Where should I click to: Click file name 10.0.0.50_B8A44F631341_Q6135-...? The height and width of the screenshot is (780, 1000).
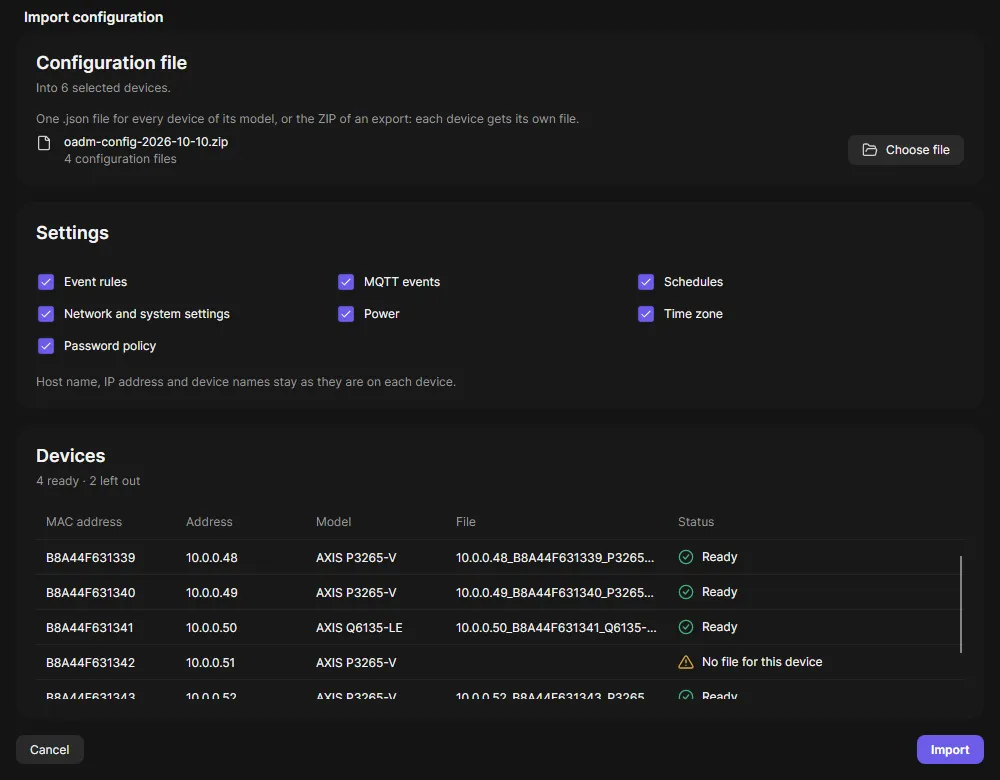(x=556, y=628)
